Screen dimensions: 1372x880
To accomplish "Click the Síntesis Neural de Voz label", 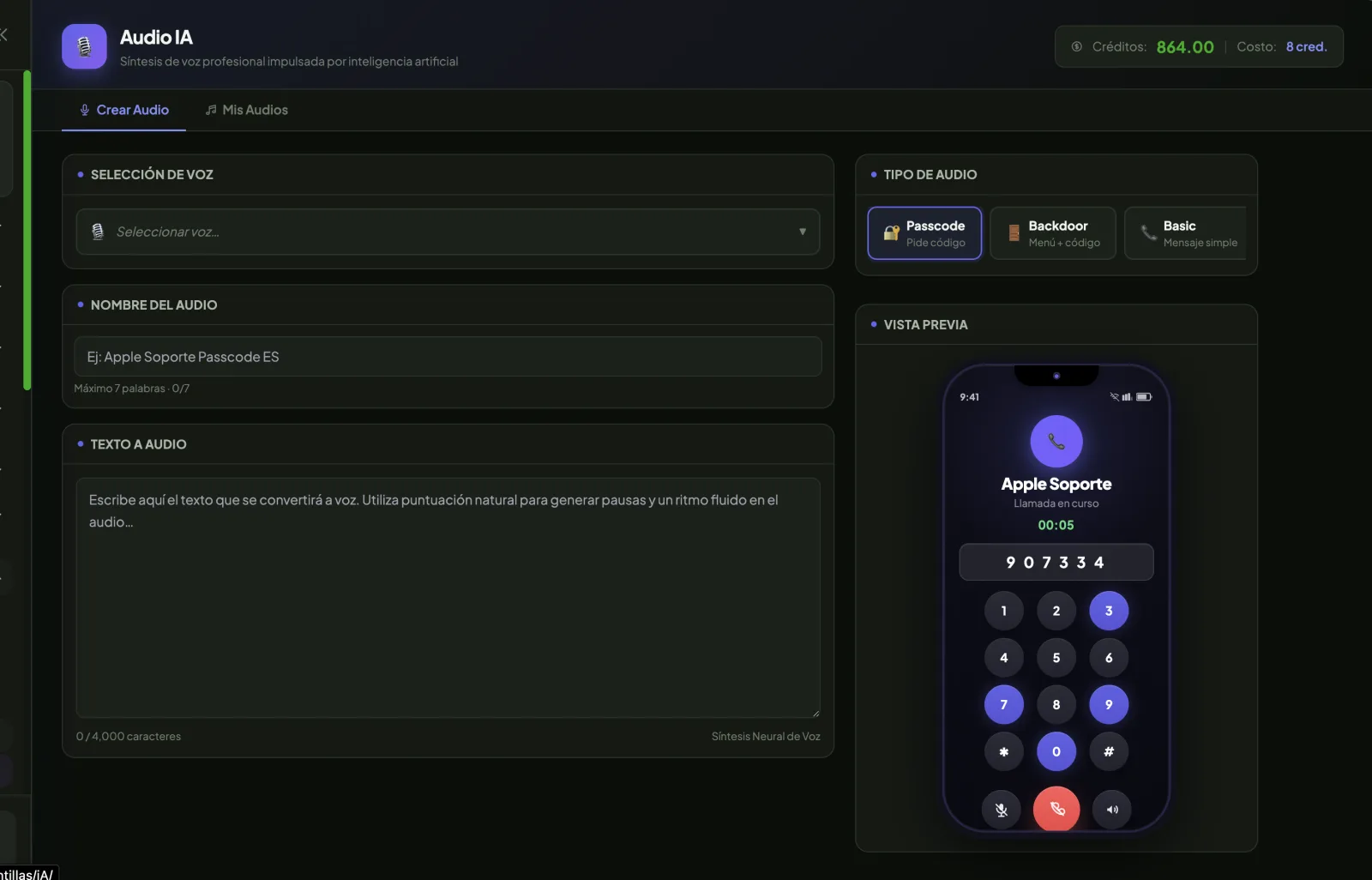I will coord(766,736).
